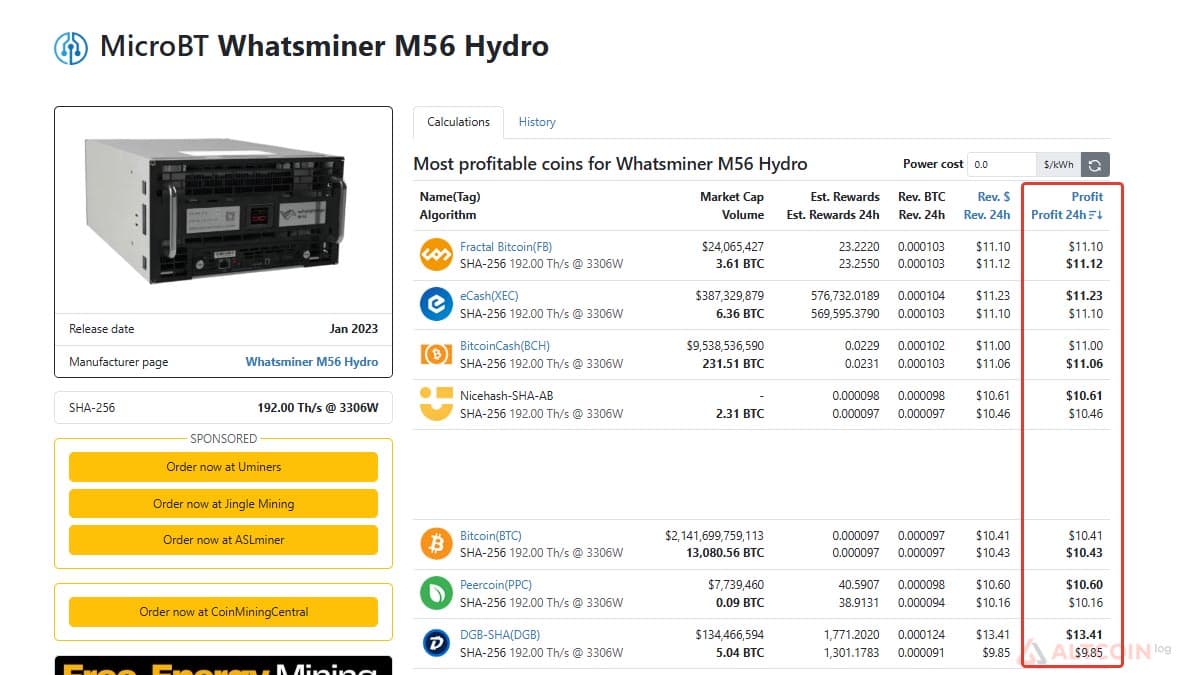Click Order now at ASLminer
The image size is (1182, 675).
point(223,540)
